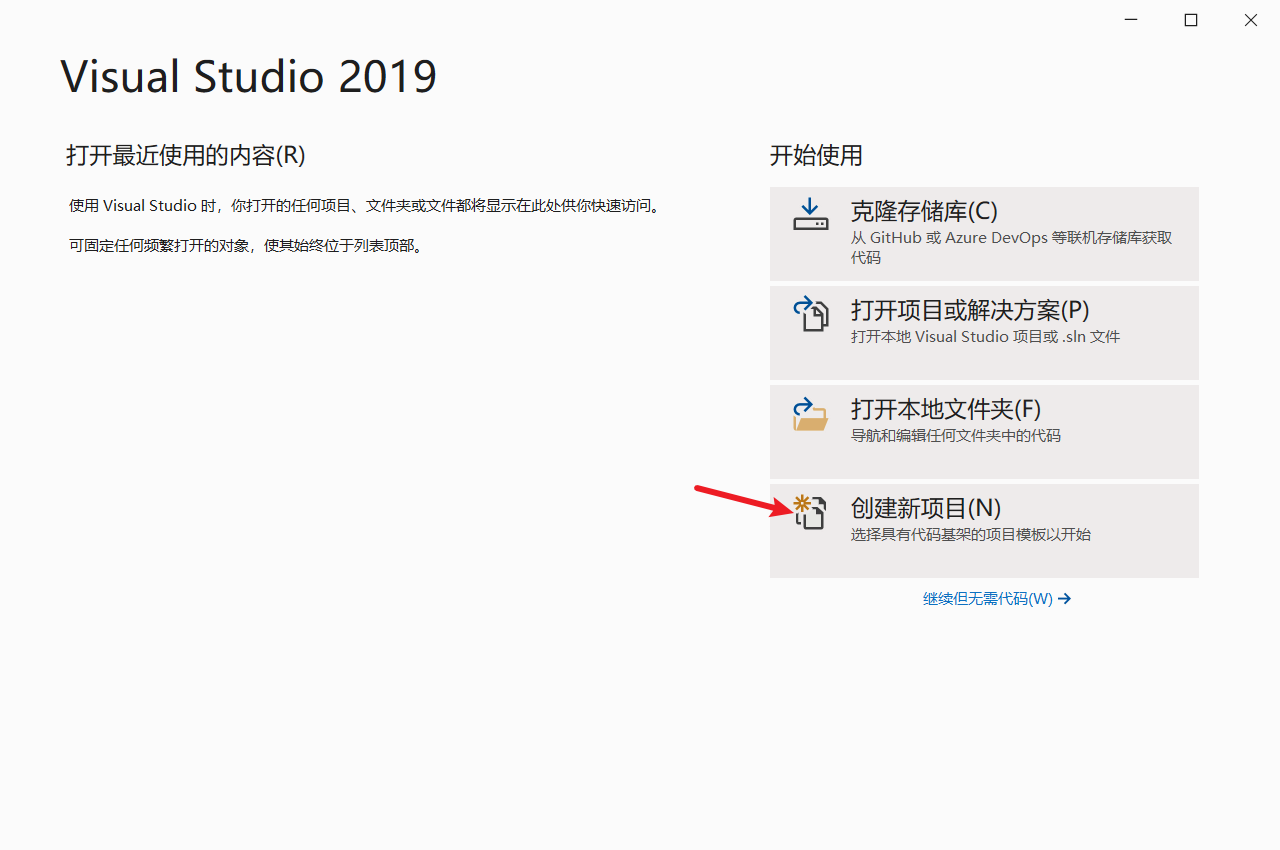Screen dimensions: 1280x850
Task: Click the open local folder icon
Action: click(x=810, y=413)
